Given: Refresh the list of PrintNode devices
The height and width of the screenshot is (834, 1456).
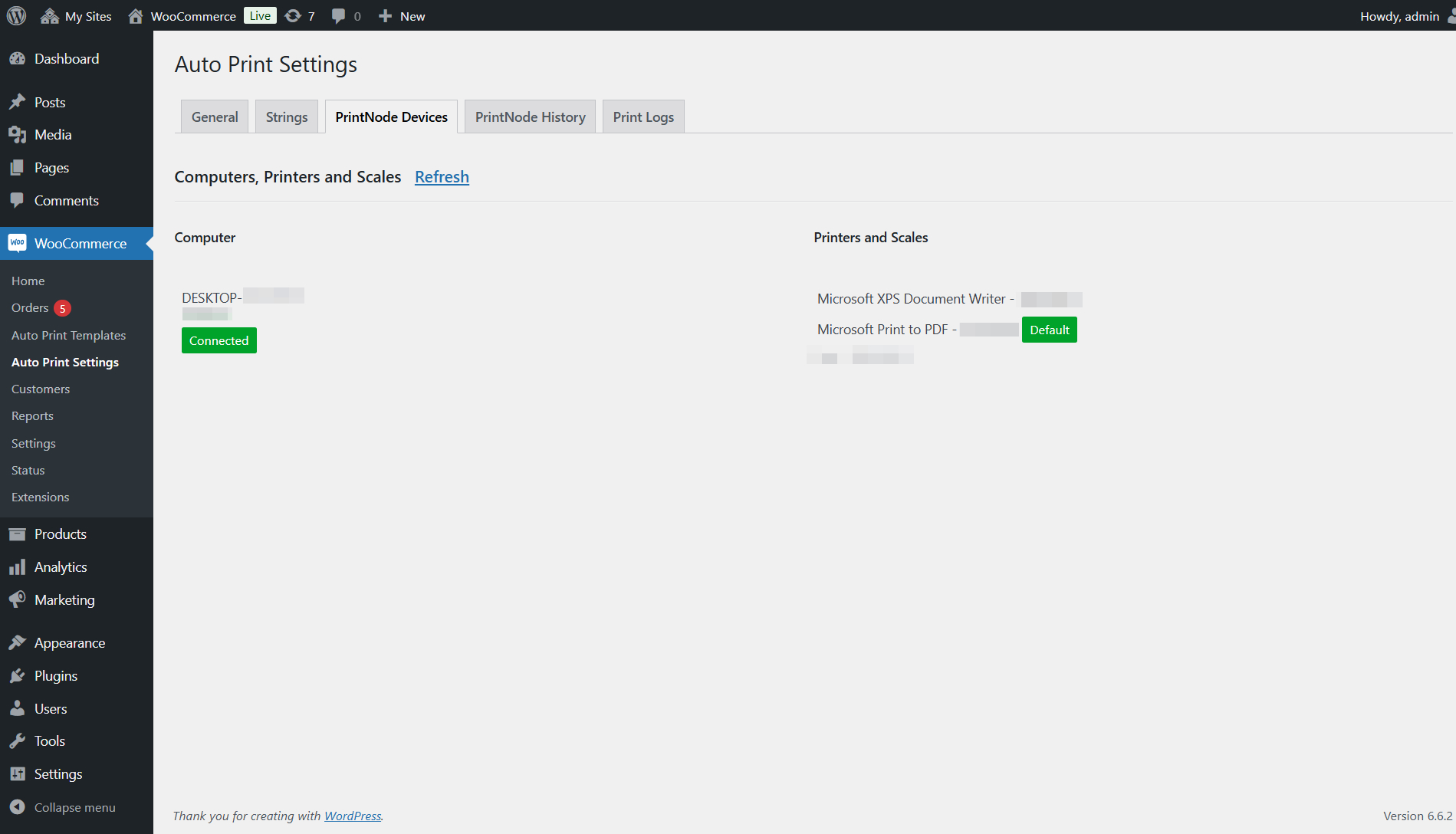Looking at the screenshot, I should 442,176.
